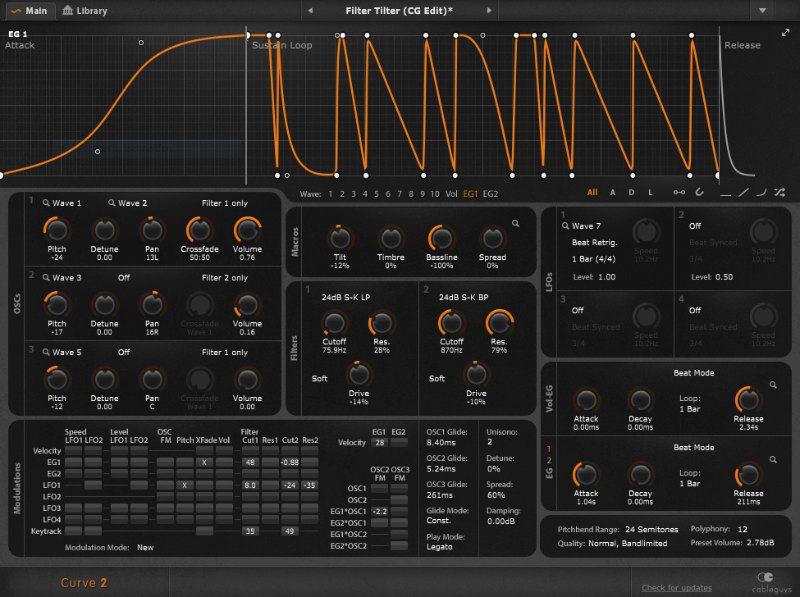Select the curved line draw tool

[x=762, y=192]
